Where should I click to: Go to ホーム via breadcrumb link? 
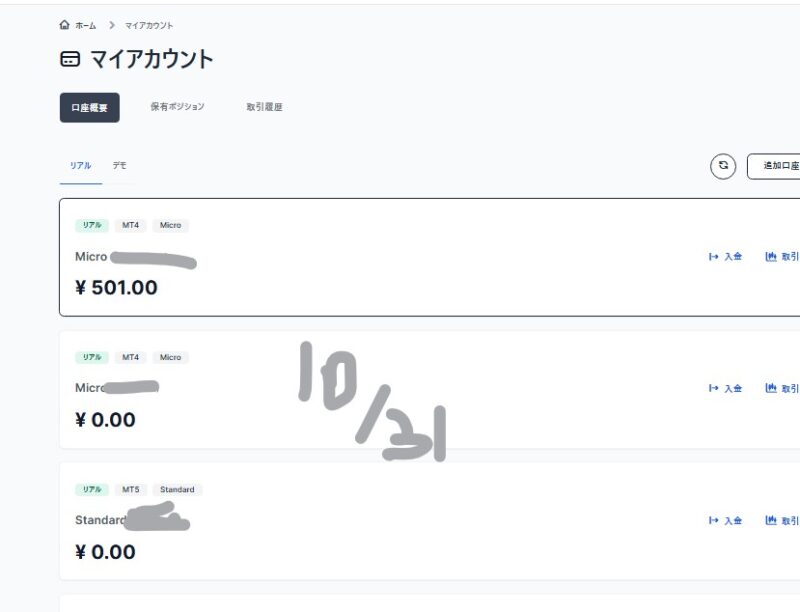[86, 26]
